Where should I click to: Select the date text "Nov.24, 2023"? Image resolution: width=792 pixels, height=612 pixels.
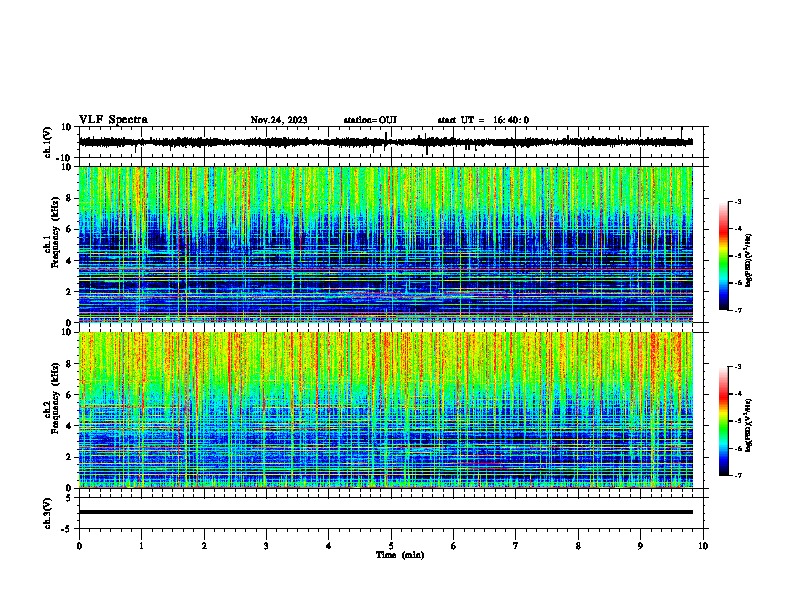[279, 120]
